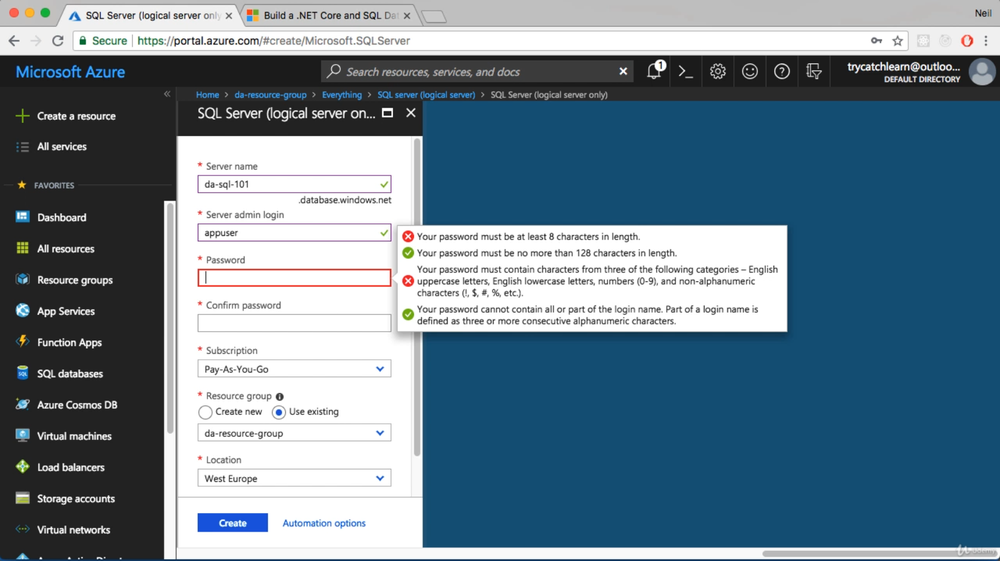Send feedback via smiley icon
This screenshot has height=561, width=1000.
(749, 71)
